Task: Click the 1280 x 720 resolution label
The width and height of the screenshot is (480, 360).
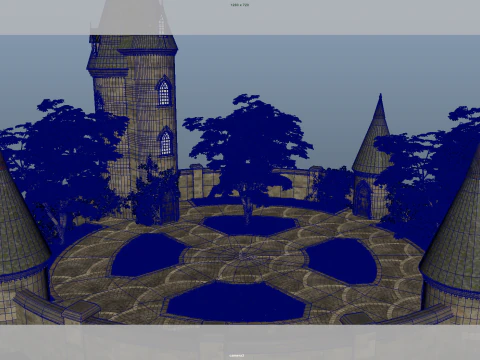Action: [x=239, y=5]
